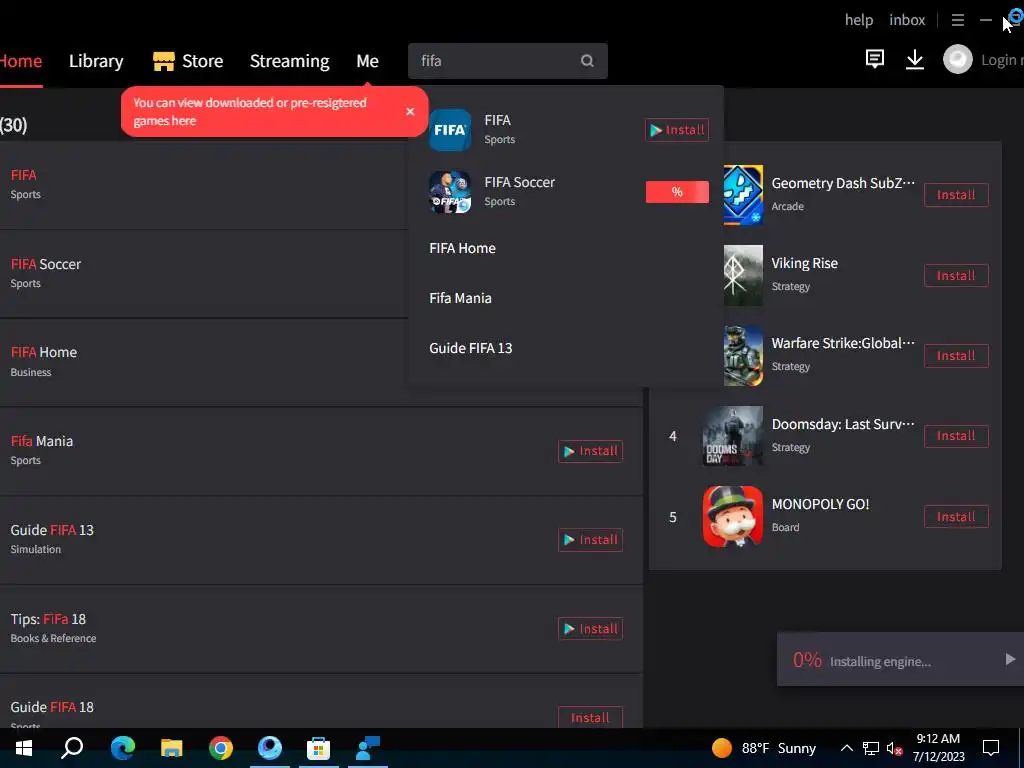
Task: Open the blue circular app in taskbar
Action: coord(269,748)
